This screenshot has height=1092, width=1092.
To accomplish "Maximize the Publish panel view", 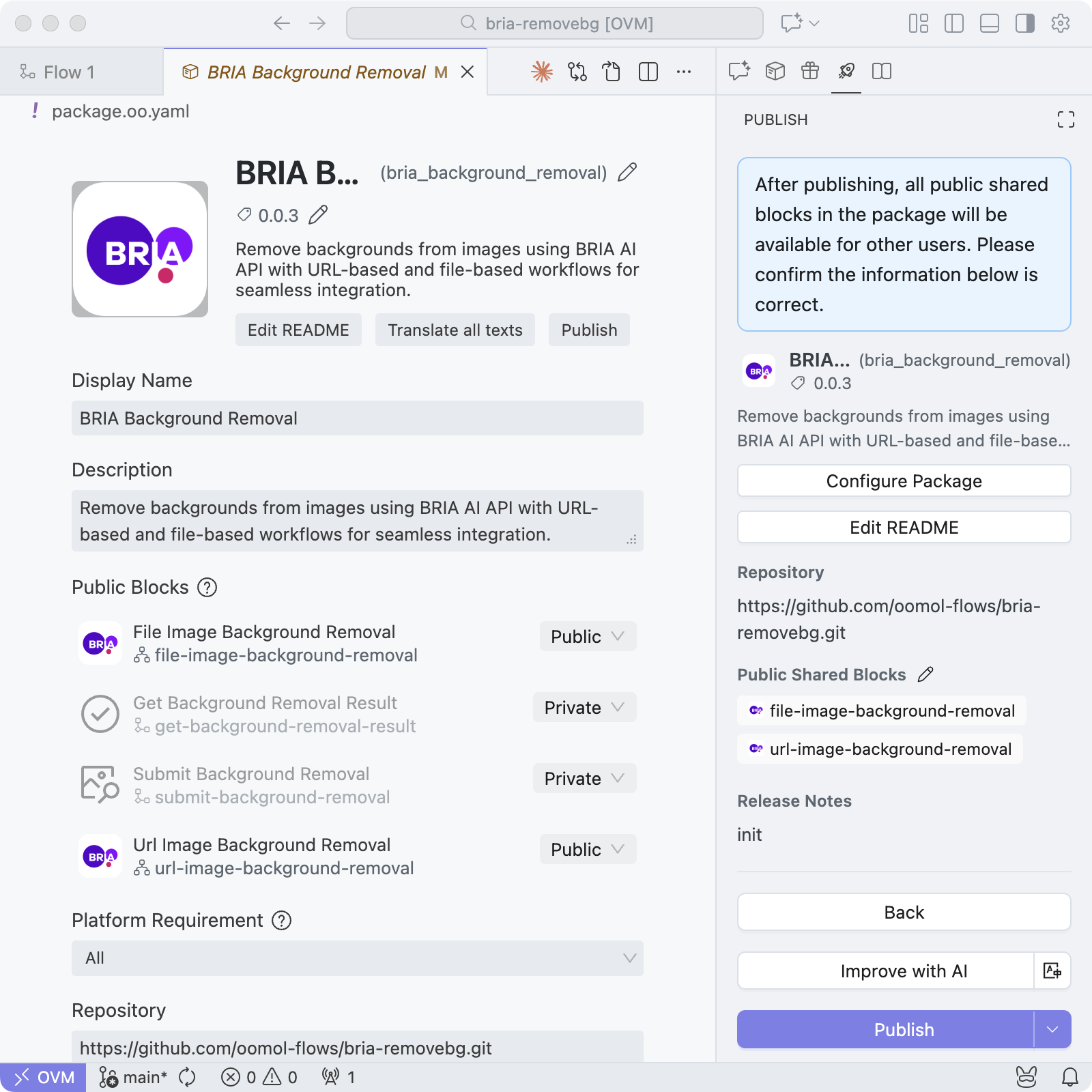I will pyautogui.click(x=1065, y=120).
